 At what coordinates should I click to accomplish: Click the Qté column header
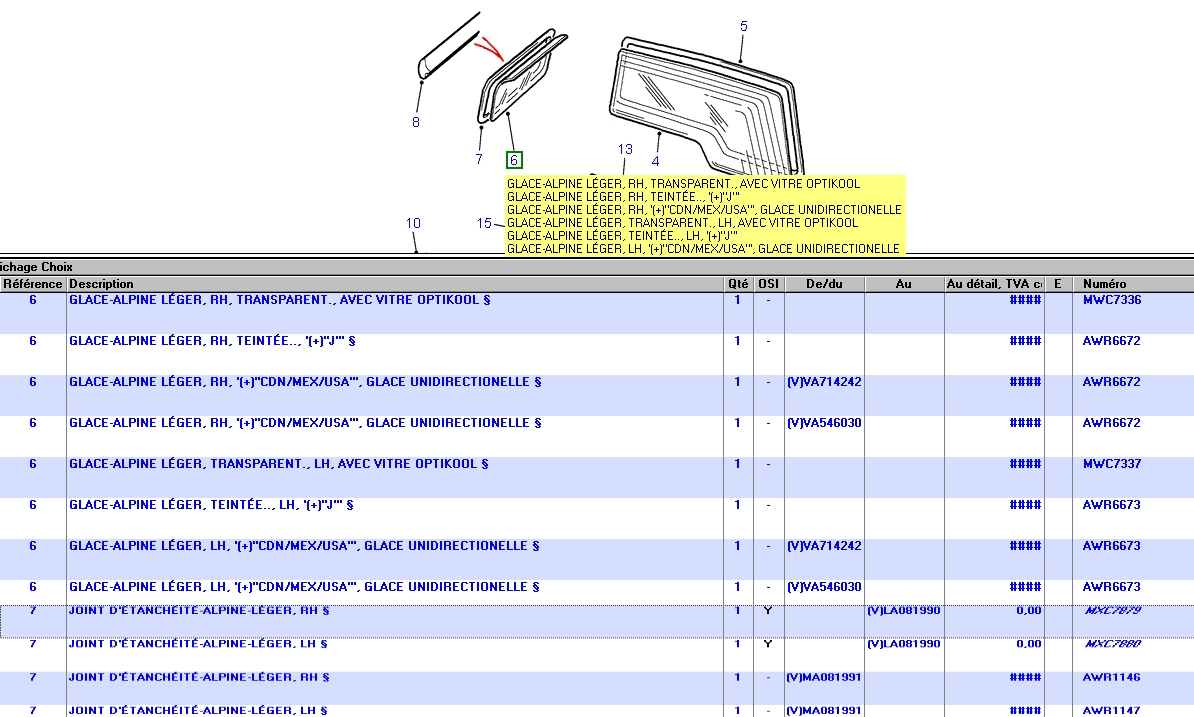click(737, 284)
